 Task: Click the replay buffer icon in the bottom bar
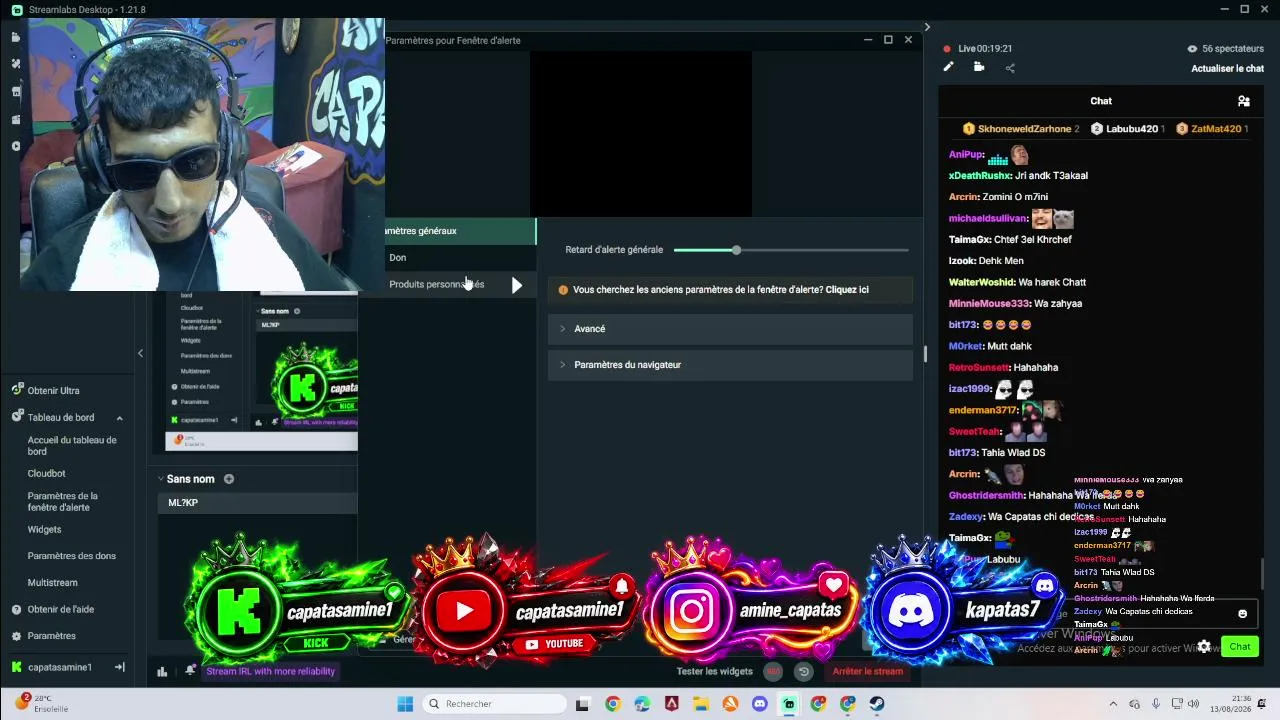pos(803,672)
